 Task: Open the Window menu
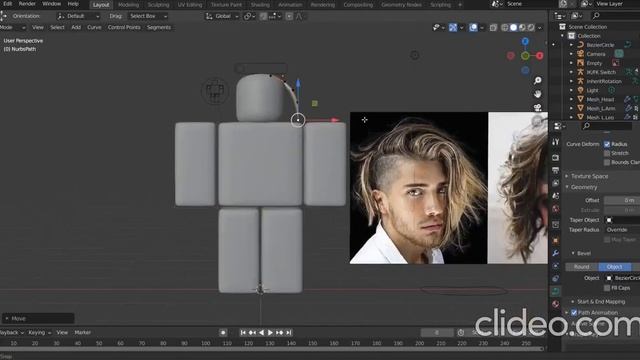51,4
